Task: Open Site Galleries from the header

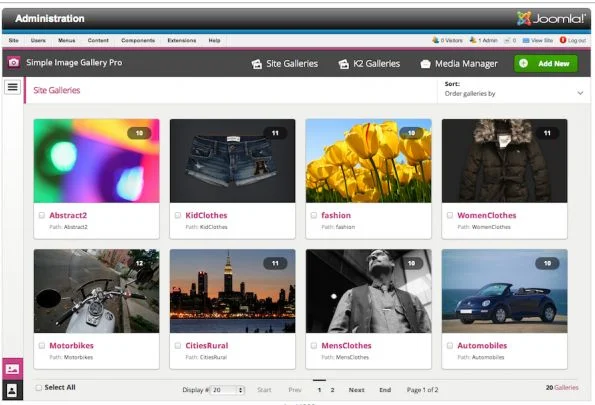Action: coord(285,64)
